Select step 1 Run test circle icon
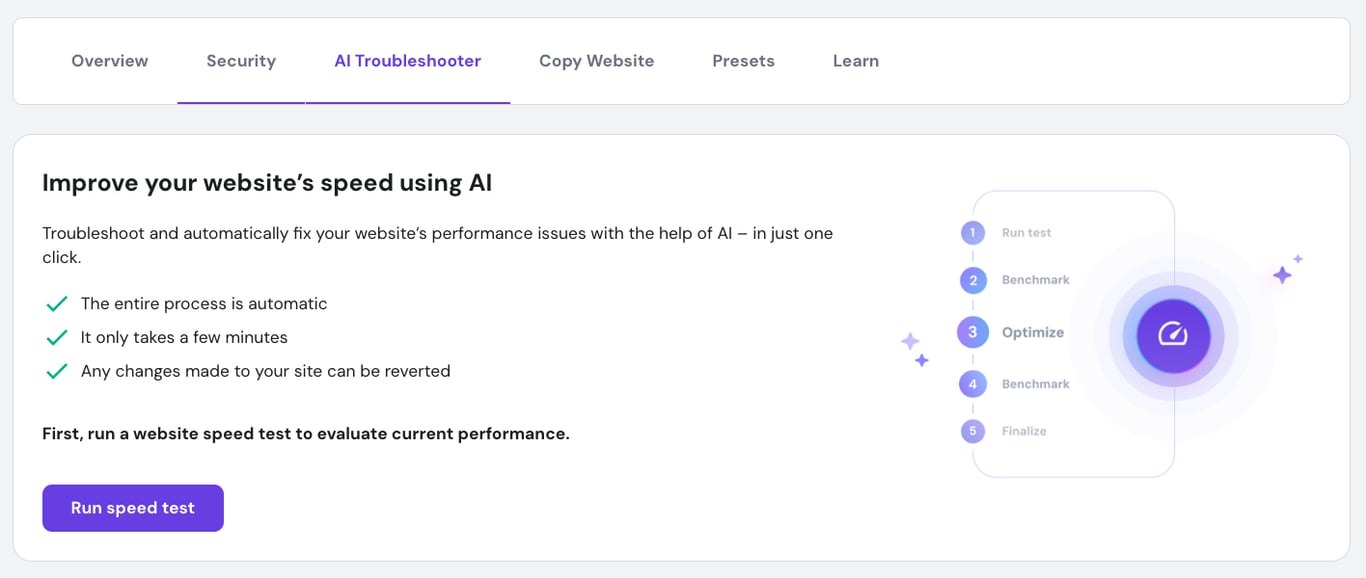Viewport: 1366px width, 578px height. point(972,232)
